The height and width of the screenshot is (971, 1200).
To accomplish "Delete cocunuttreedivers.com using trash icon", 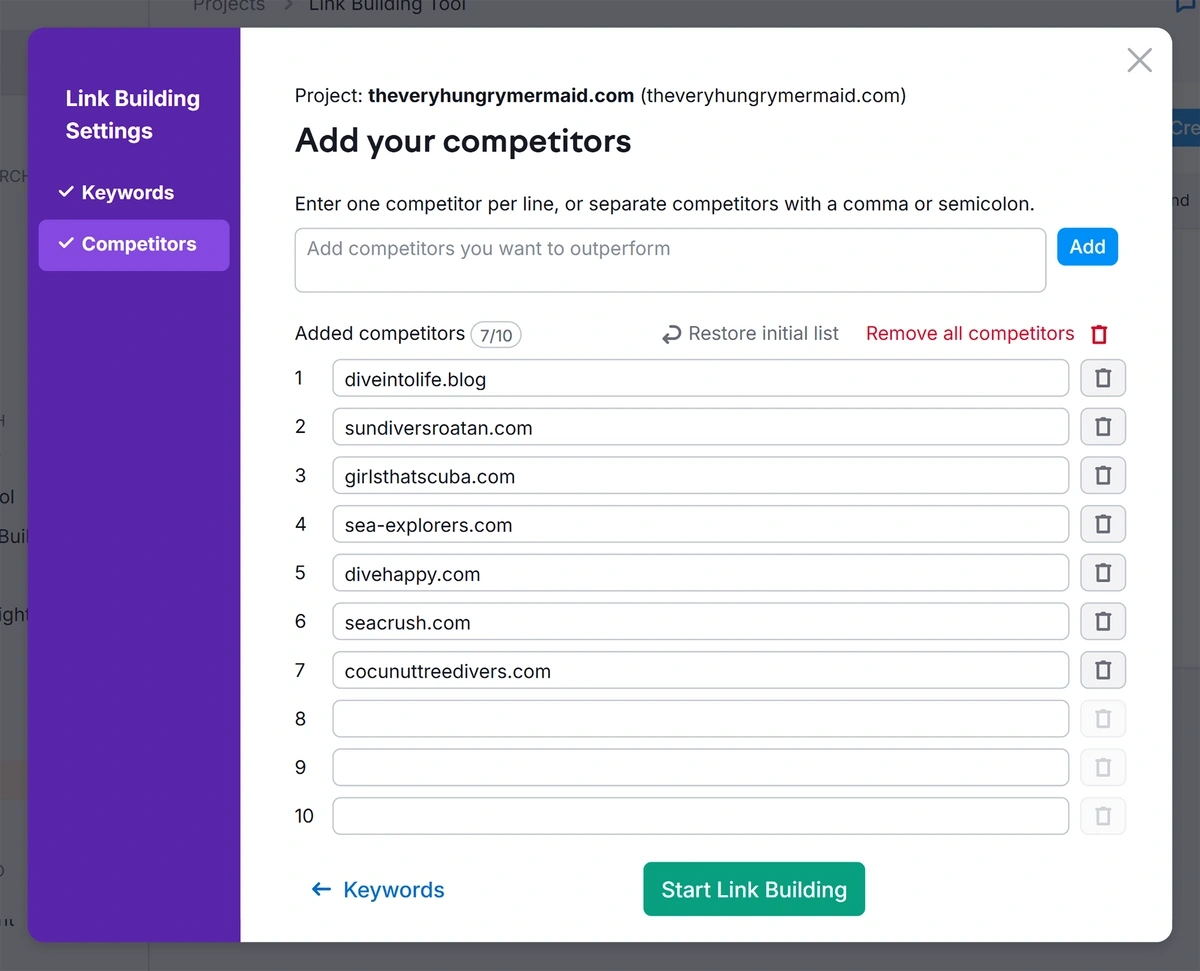I will pos(1103,670).
